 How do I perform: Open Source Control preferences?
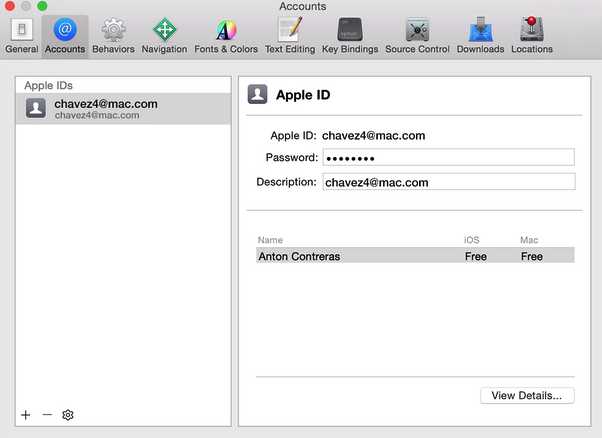coord(417,36)
